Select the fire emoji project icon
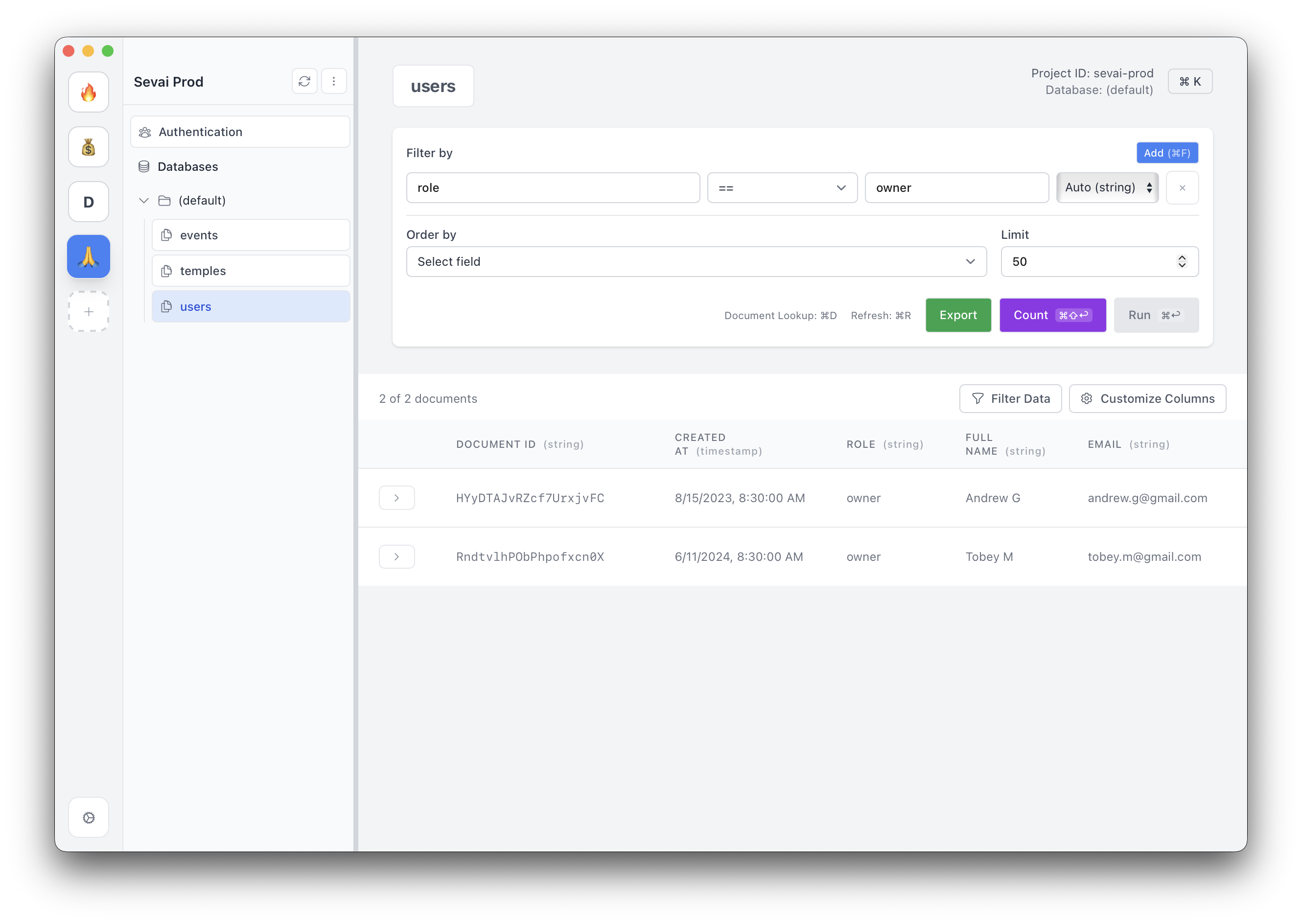 click(88, 92)
